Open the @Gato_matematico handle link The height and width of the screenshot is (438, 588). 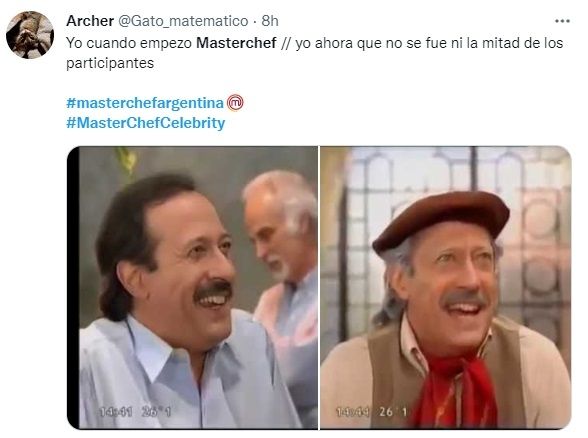click(183, 21)
